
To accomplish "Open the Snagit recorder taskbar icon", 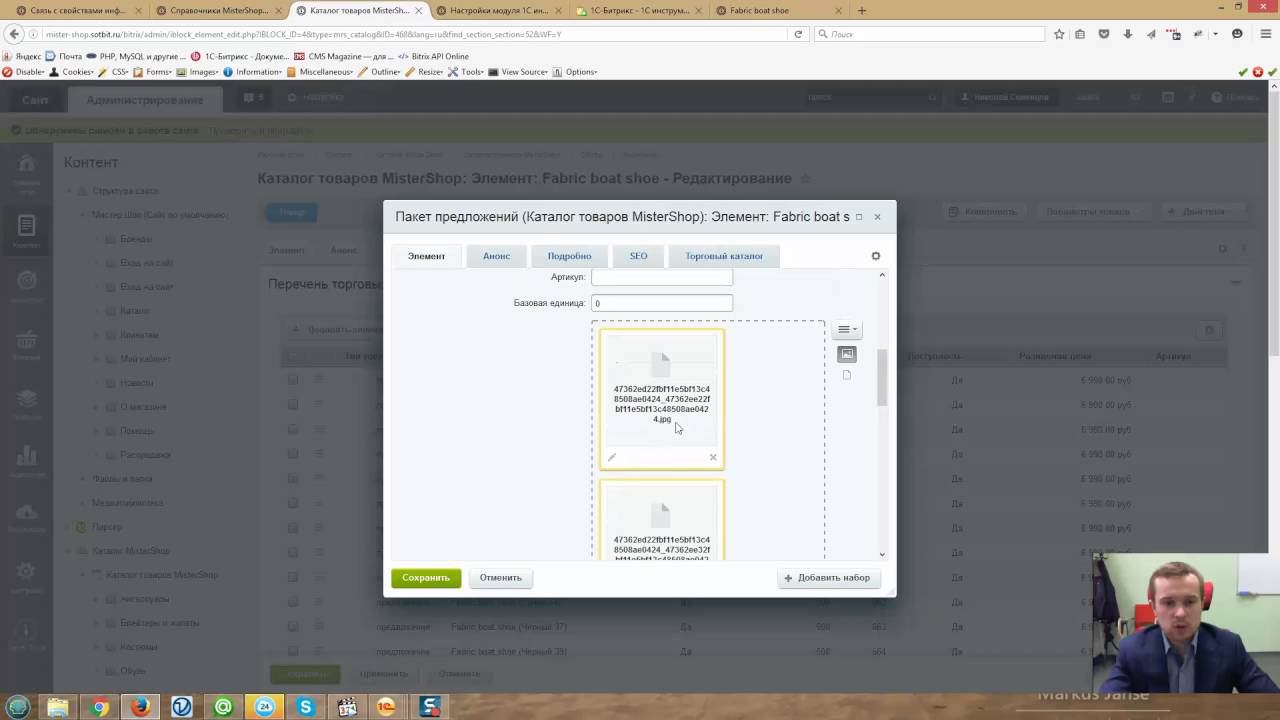I will point(430,707).
